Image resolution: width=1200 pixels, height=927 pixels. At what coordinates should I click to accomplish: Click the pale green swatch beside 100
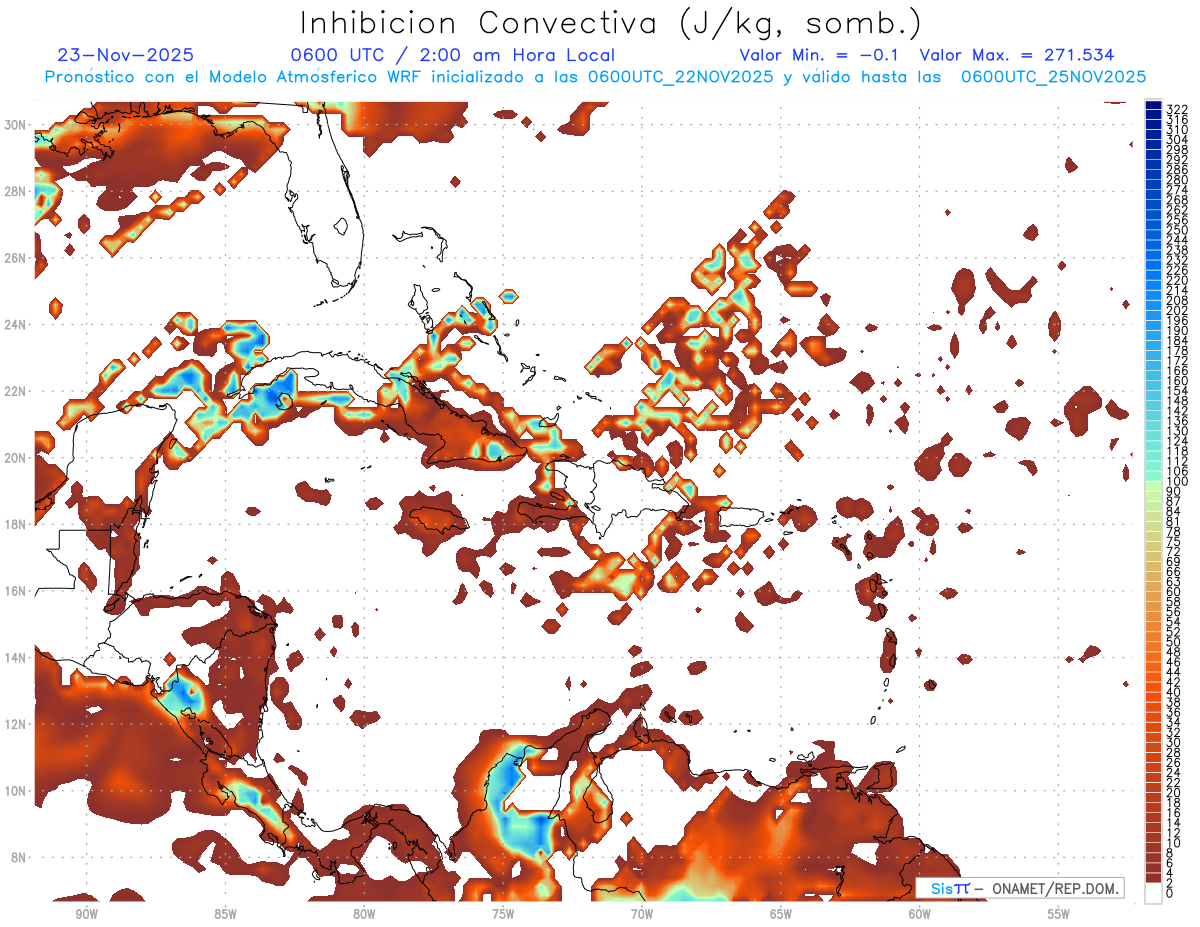click(1153, 485)
